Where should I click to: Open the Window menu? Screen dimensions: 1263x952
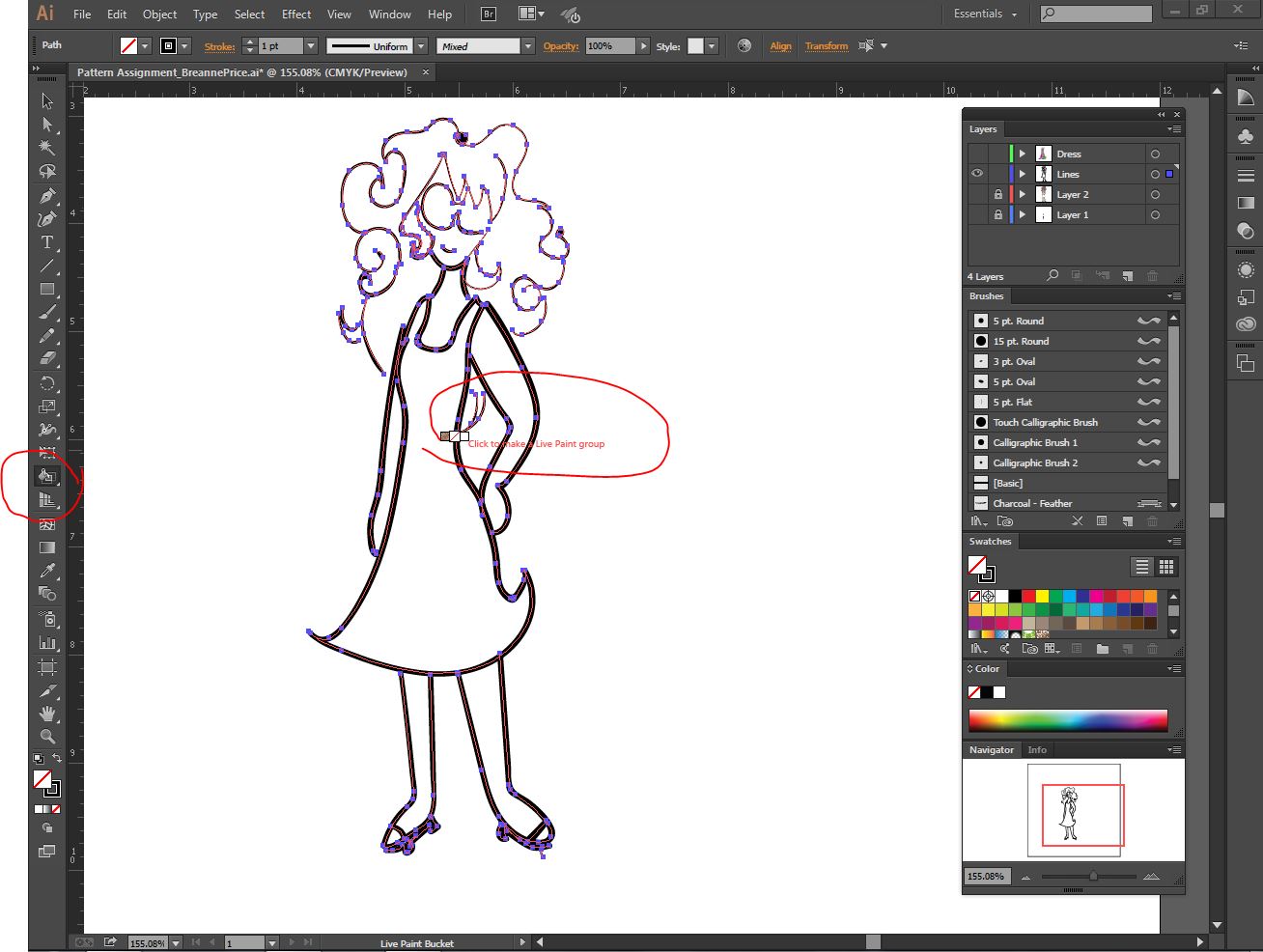(x=389, y=14)
